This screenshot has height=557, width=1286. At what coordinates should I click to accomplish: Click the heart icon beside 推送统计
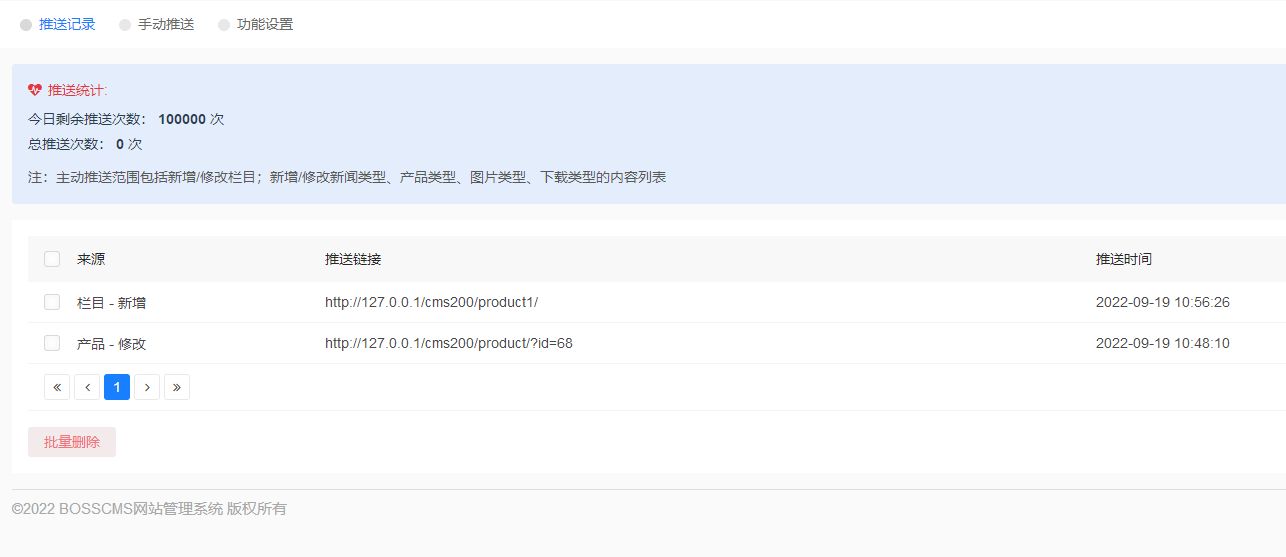[x=36, y=90]
